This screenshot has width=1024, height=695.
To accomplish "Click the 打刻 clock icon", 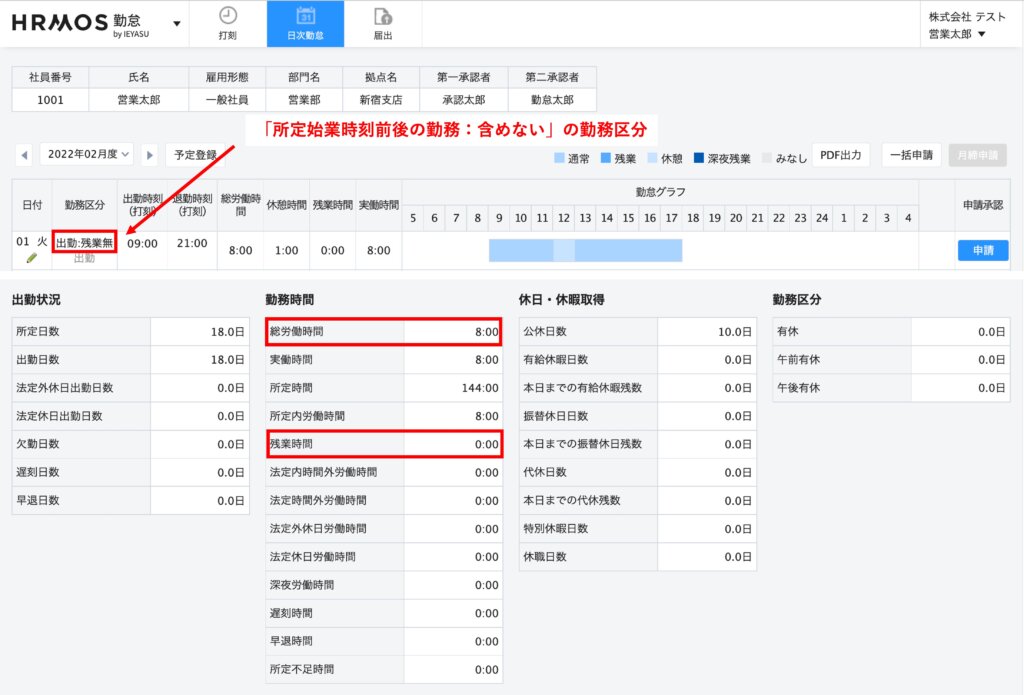I will (228, 16).
